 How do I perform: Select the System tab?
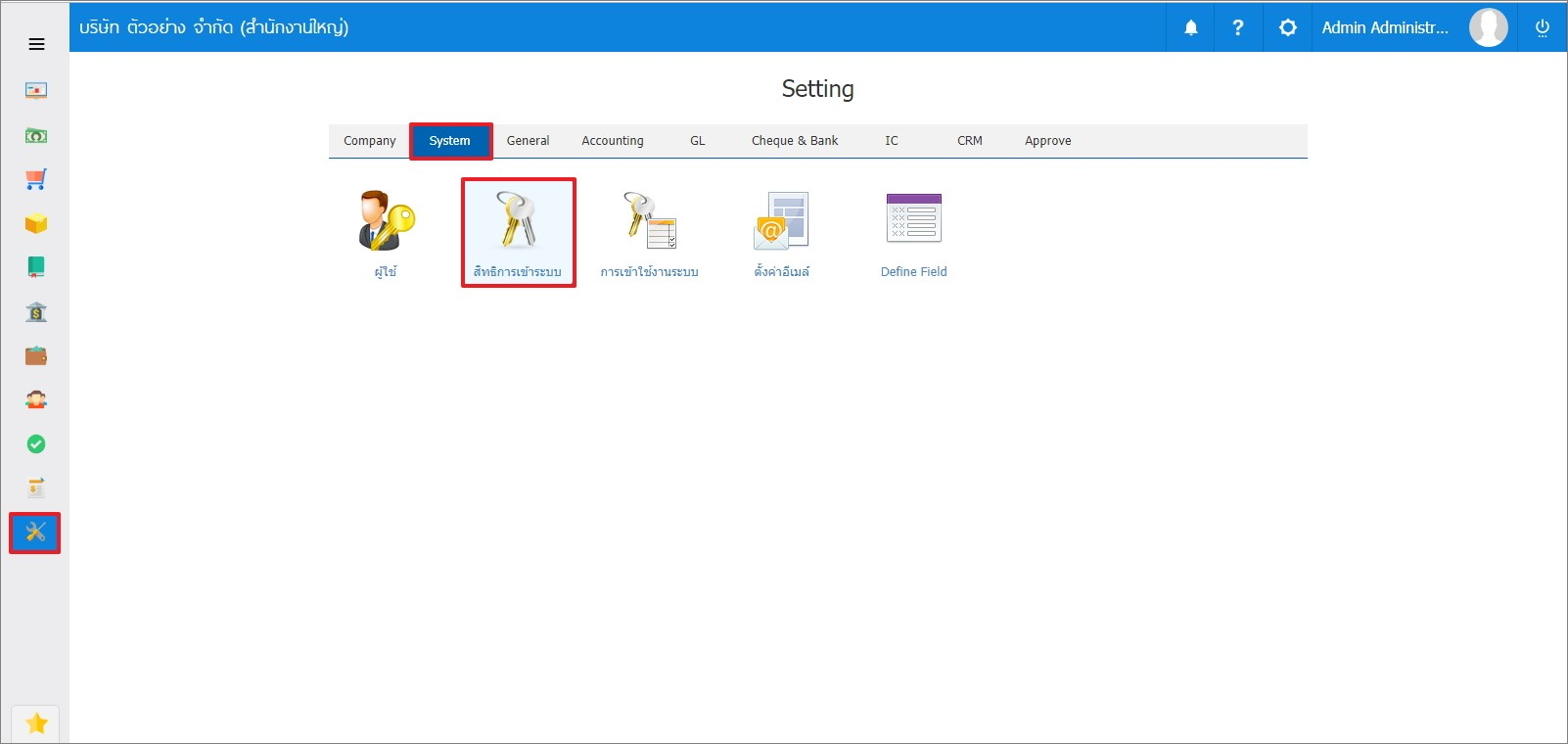coord(450,141)
